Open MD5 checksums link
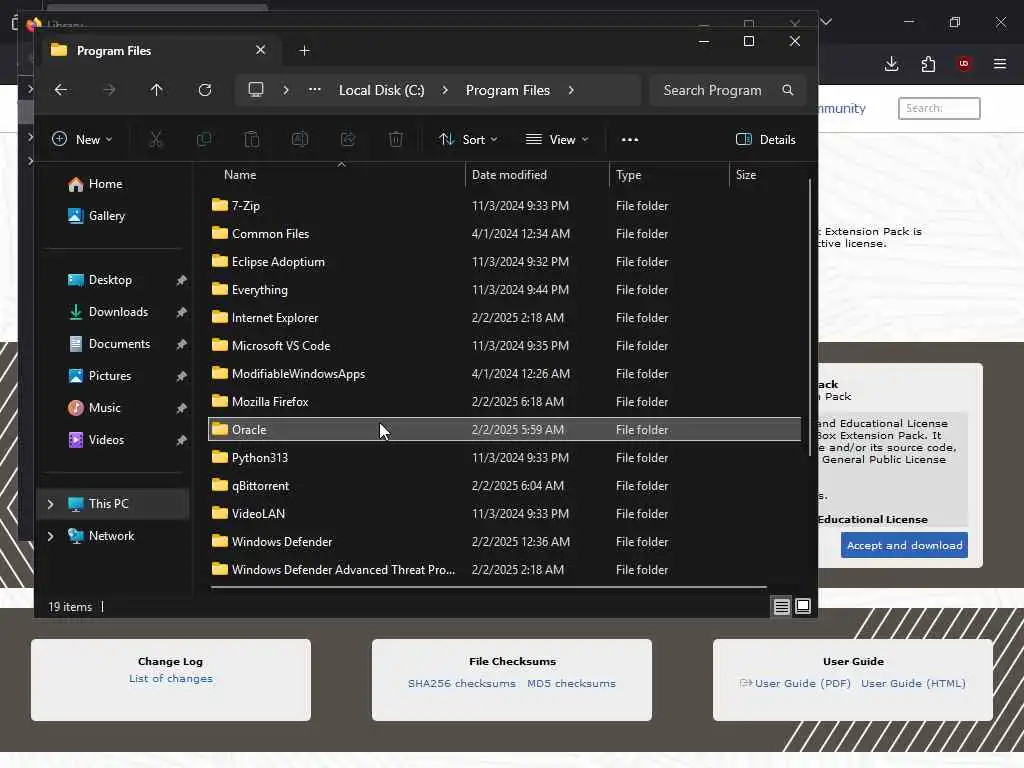Screen dimensions: 1024x768 [x=571, y=684]
